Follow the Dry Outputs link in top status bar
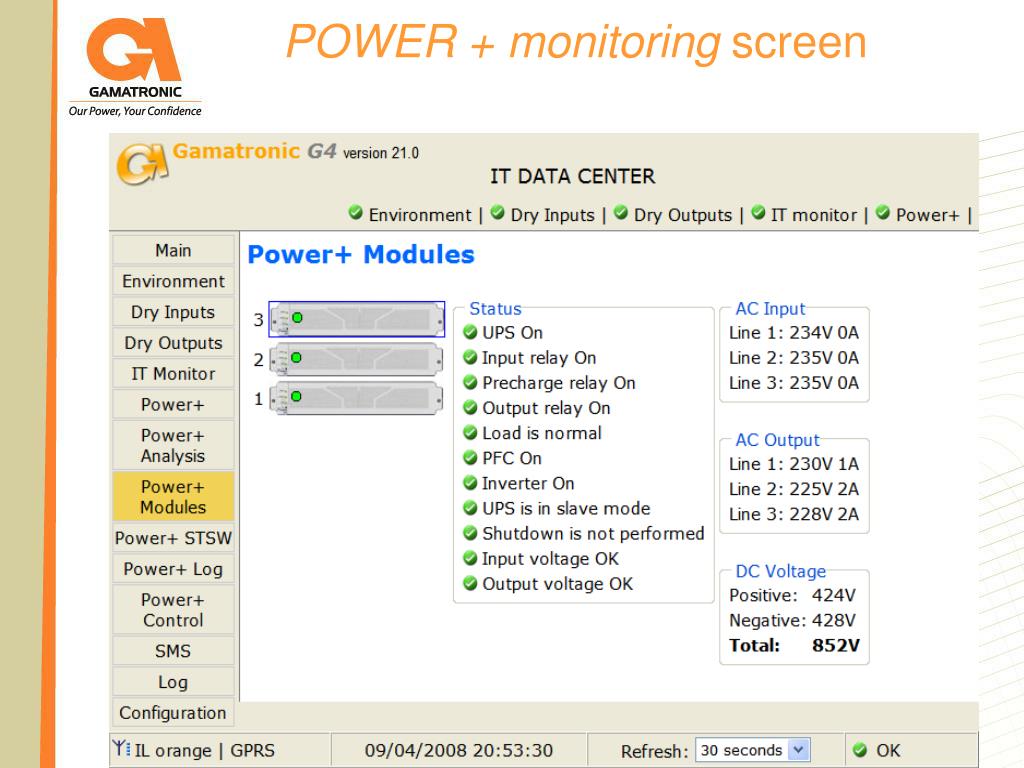Viewport: 1024px width, 768px height. point(683,215)
